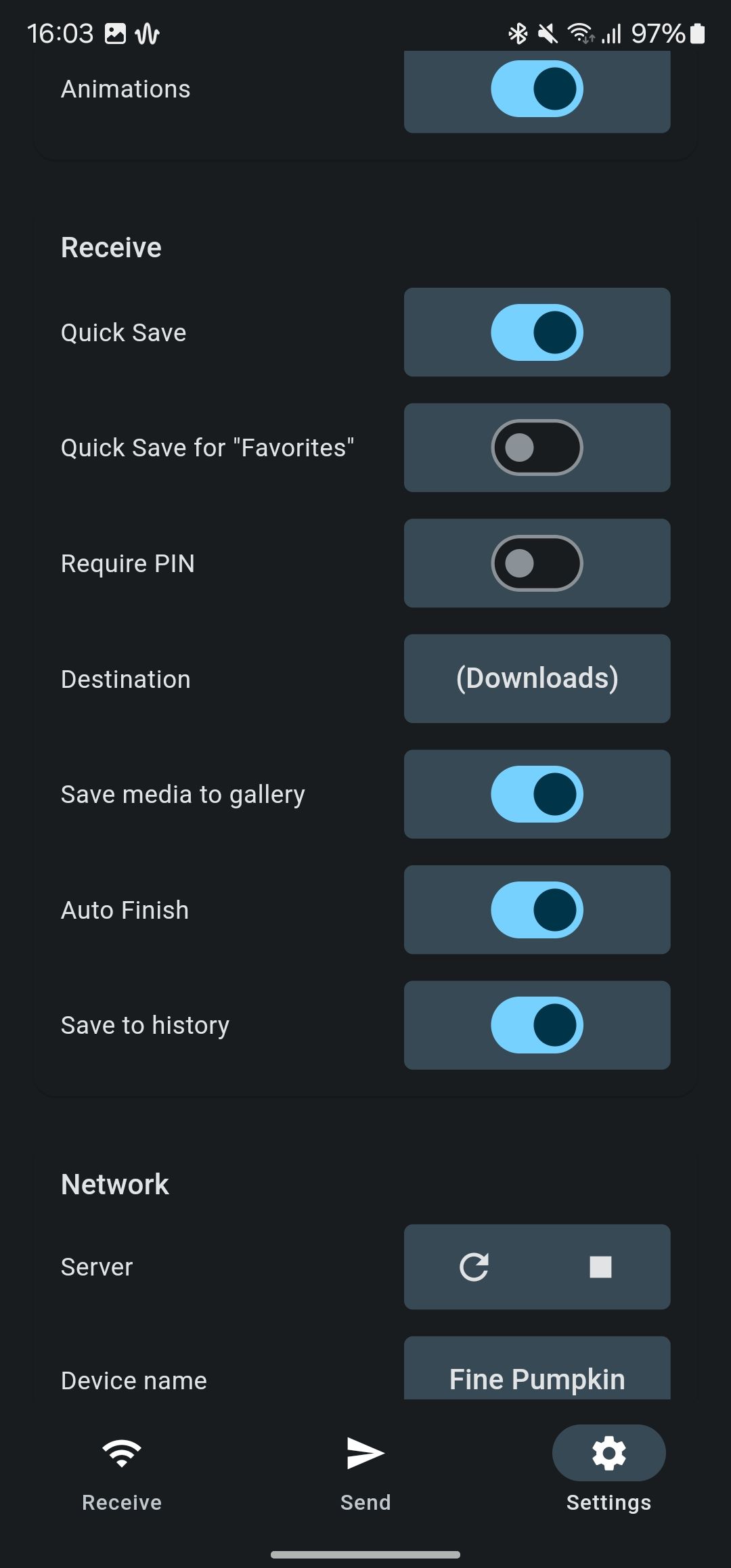Edit the Fine Pumpkin device name
This screenshot has height=1568, width=731.
(x=537, y=1369)
